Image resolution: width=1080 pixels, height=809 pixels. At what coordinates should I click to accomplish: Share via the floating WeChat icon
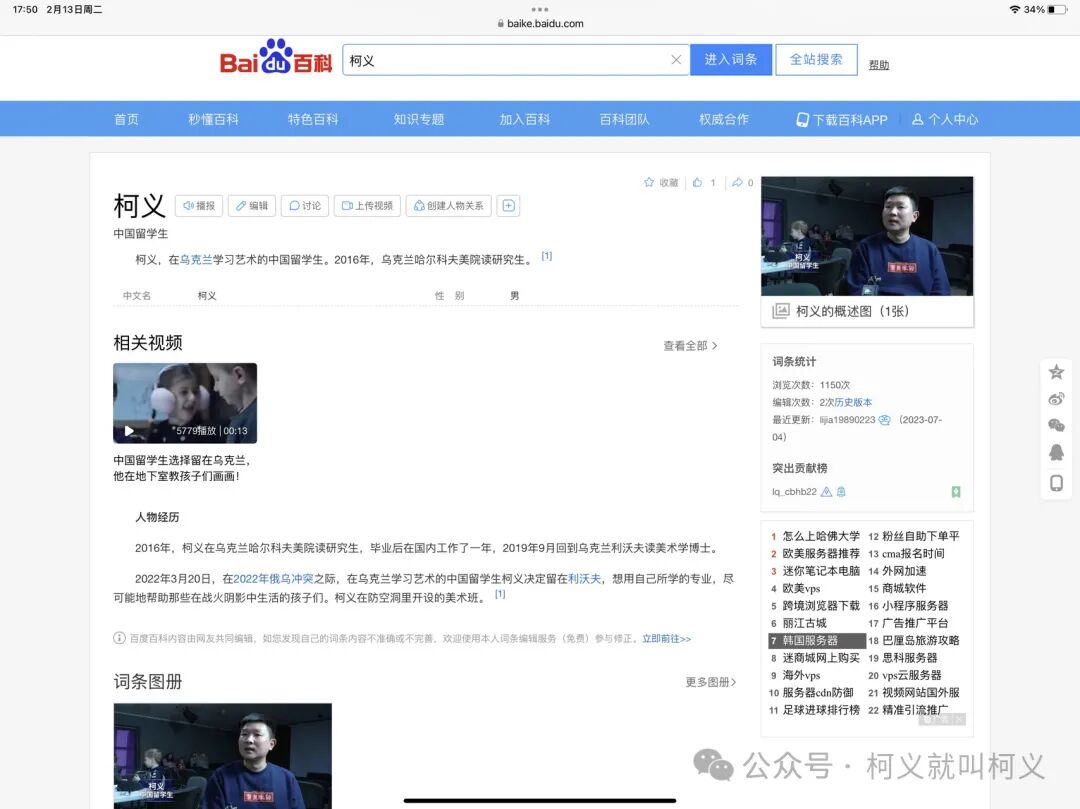[1056, 425]
